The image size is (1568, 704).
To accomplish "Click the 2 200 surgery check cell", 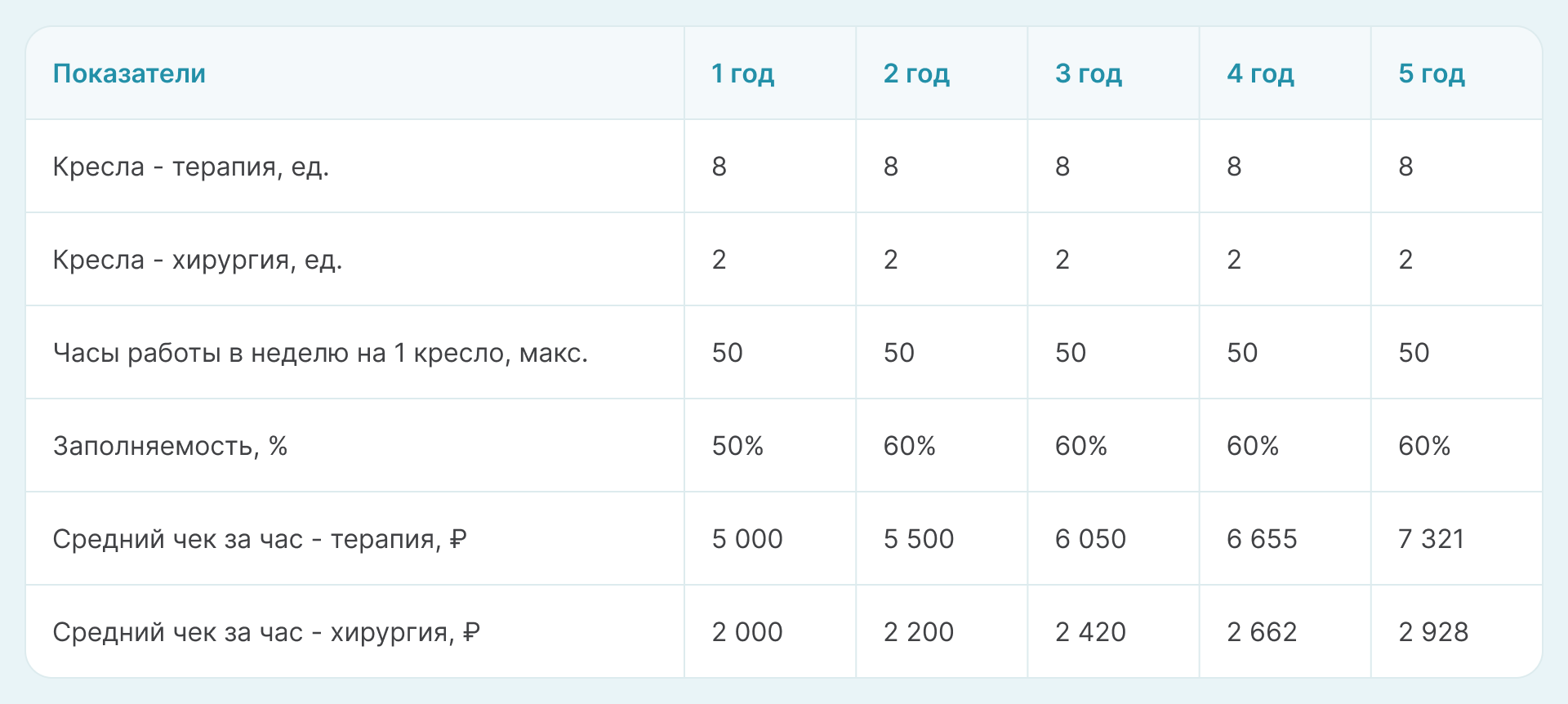I will tap(919, 632).
